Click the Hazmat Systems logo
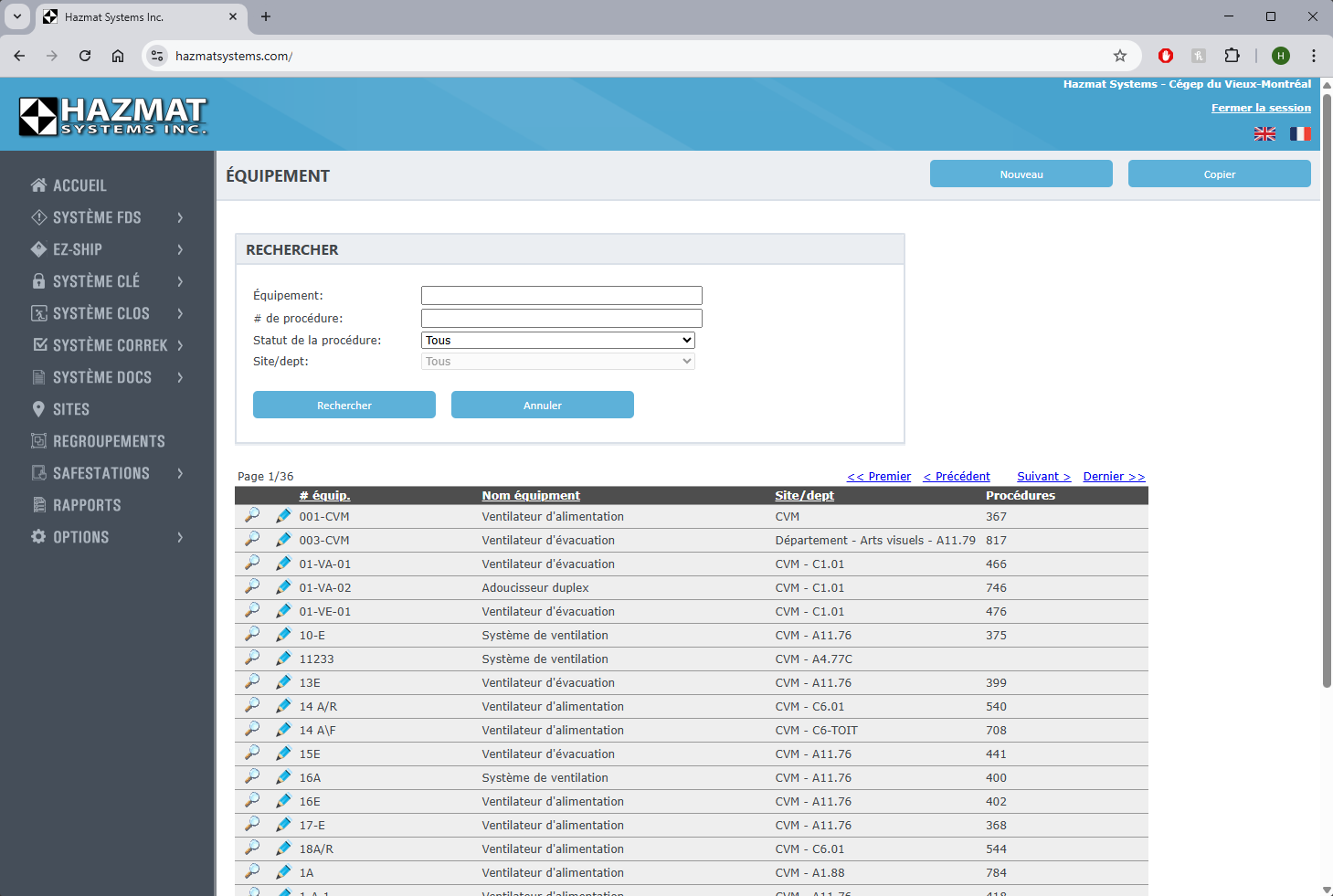The height and width of the screenshot is (896, 1333). click(x=113, y=116)
